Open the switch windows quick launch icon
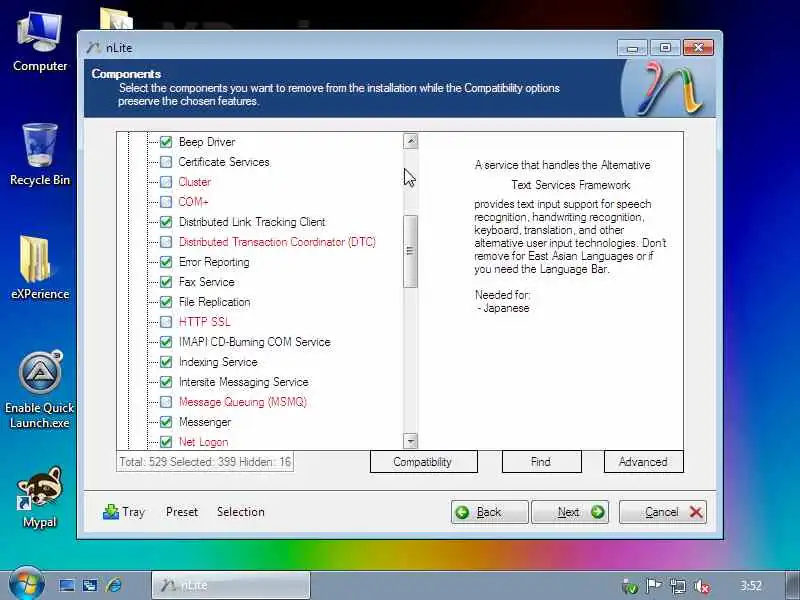The height and width of the screenshot is (600, 800). coord(90,585)
